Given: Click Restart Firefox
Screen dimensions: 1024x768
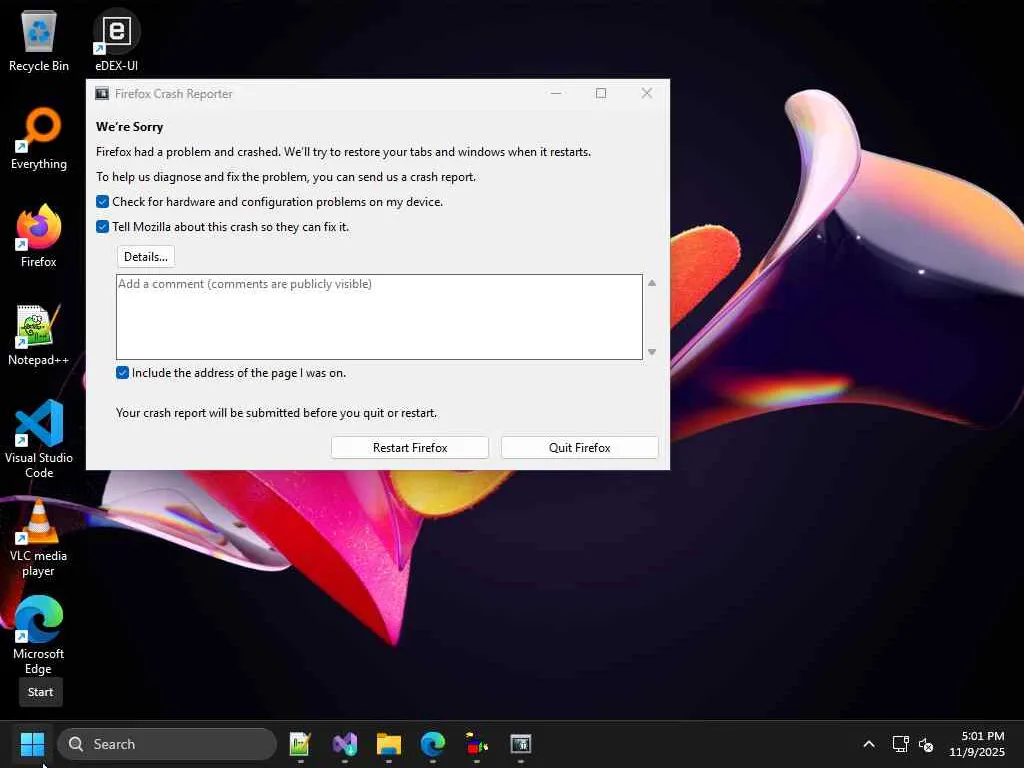Looking at the screenshot, I should (x=410, y=448).
